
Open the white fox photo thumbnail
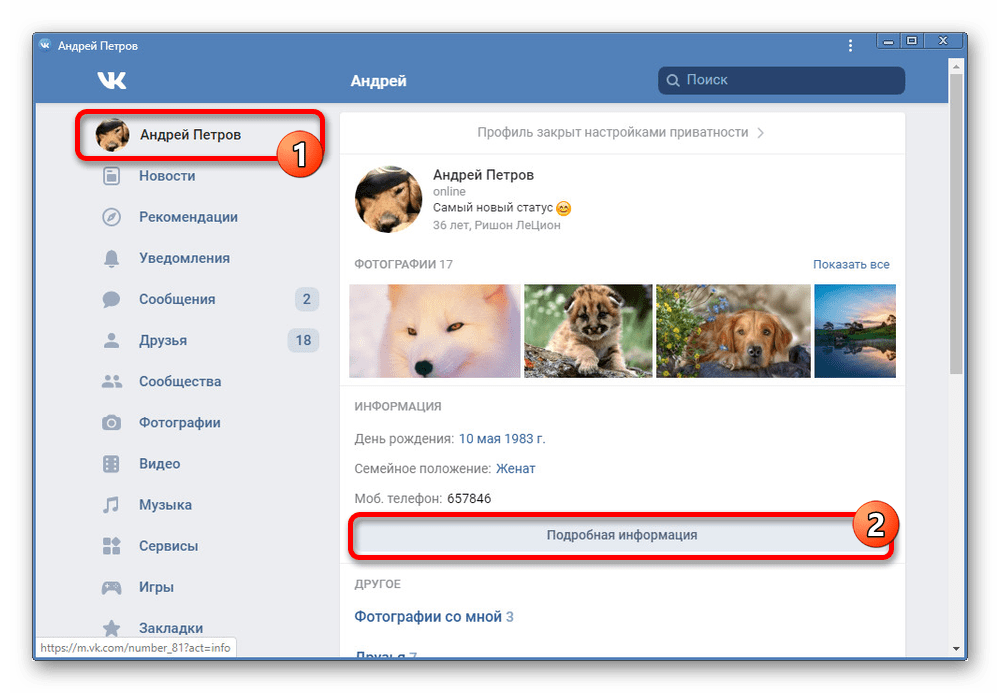point(435,331)
